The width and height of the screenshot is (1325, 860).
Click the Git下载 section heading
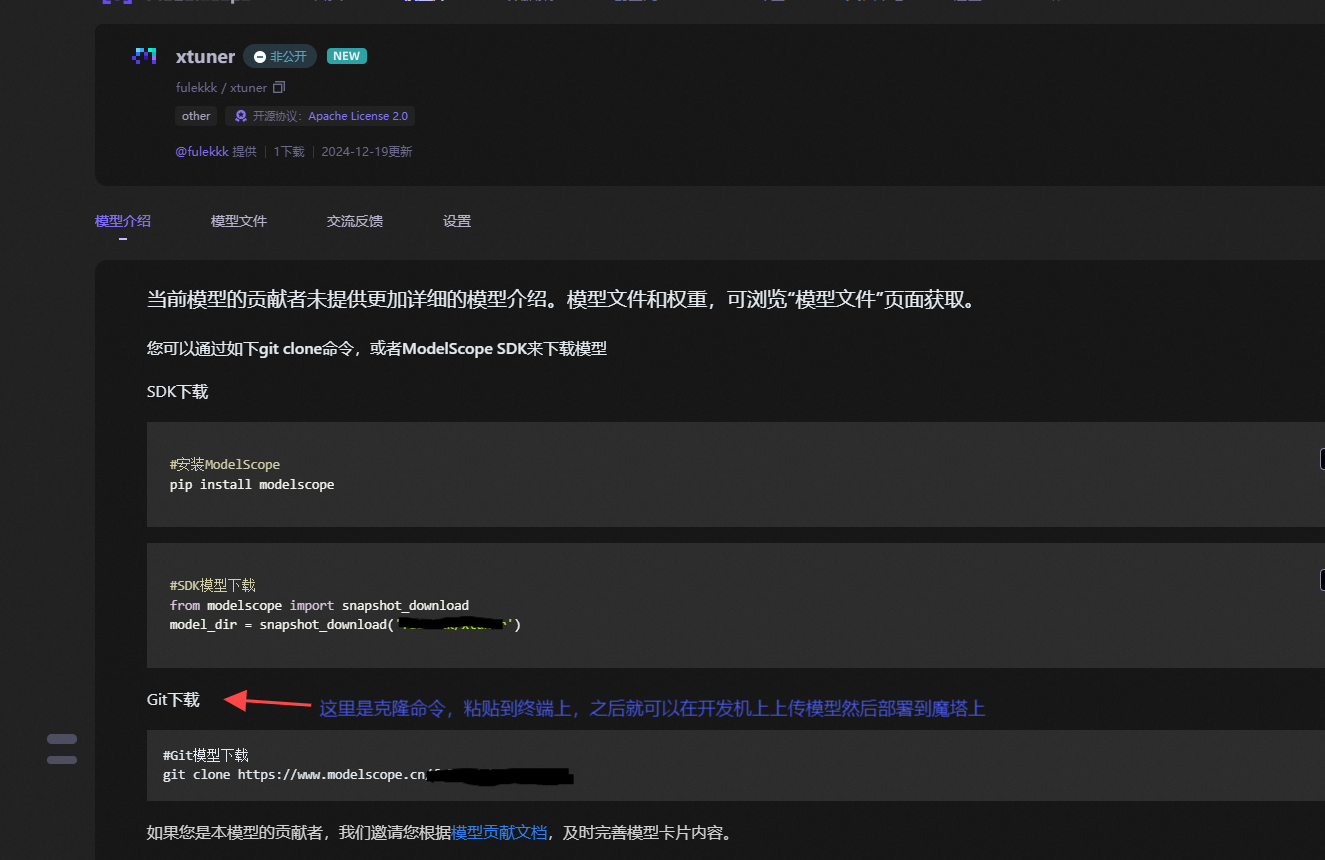173,700
